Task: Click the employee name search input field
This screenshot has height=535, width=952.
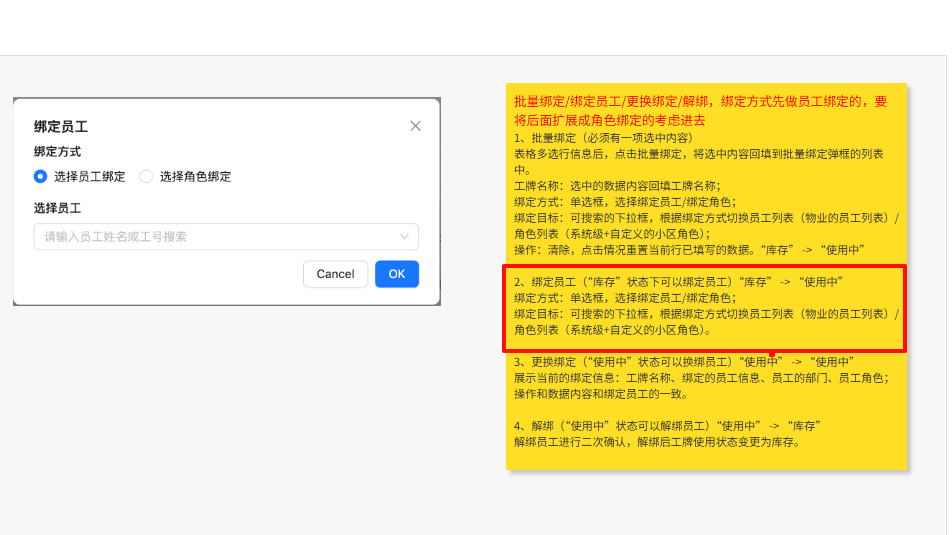Action: [x=226, y=237]
